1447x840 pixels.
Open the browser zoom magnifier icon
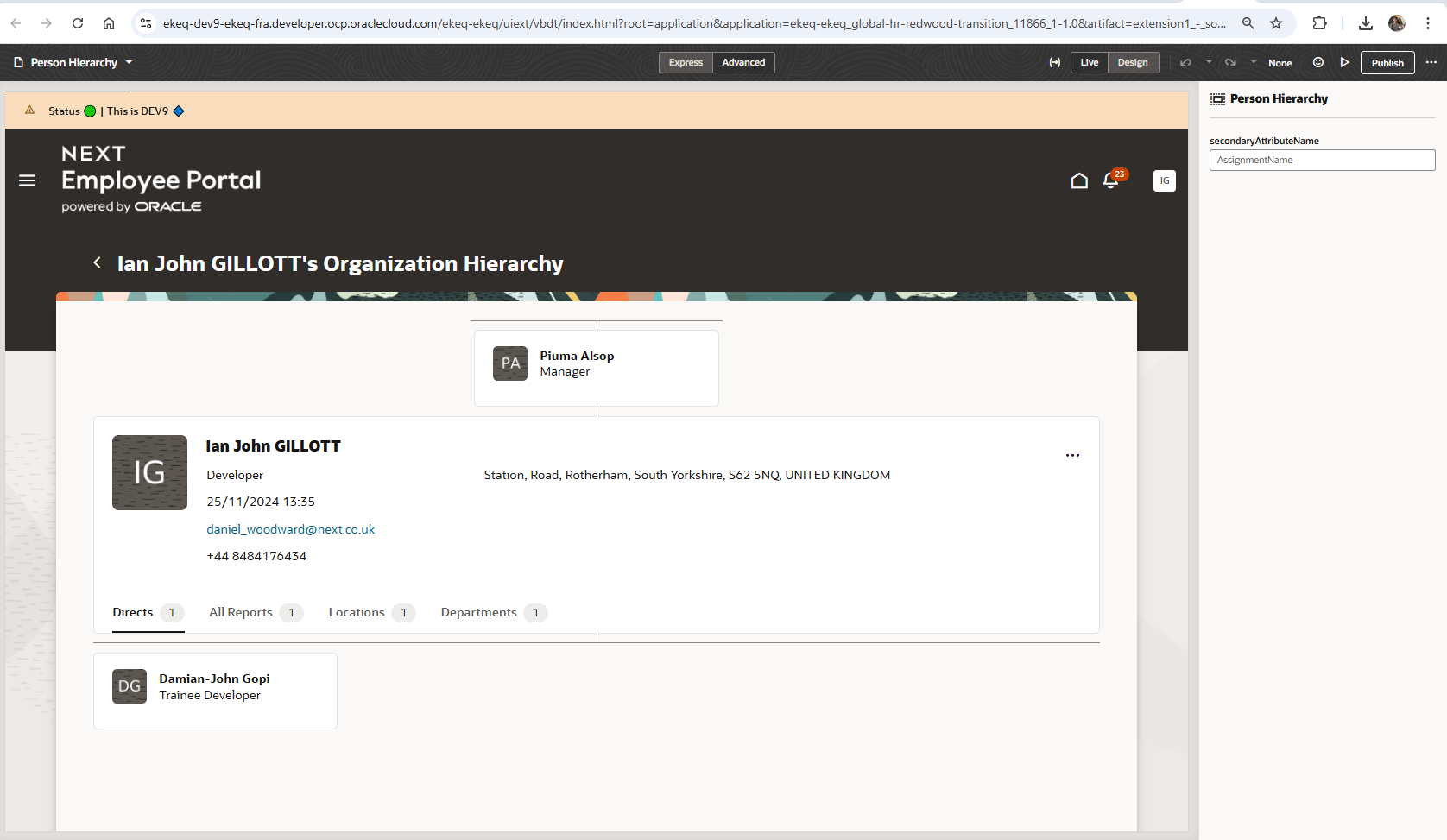(x=1248, y=23)
